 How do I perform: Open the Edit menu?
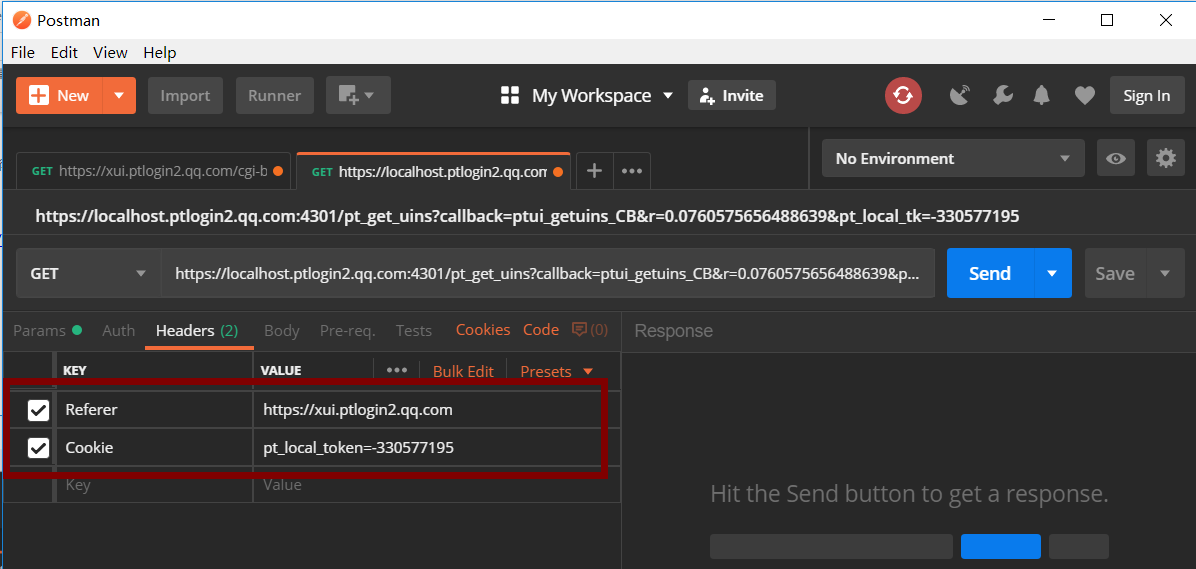(x=65, y=53)
